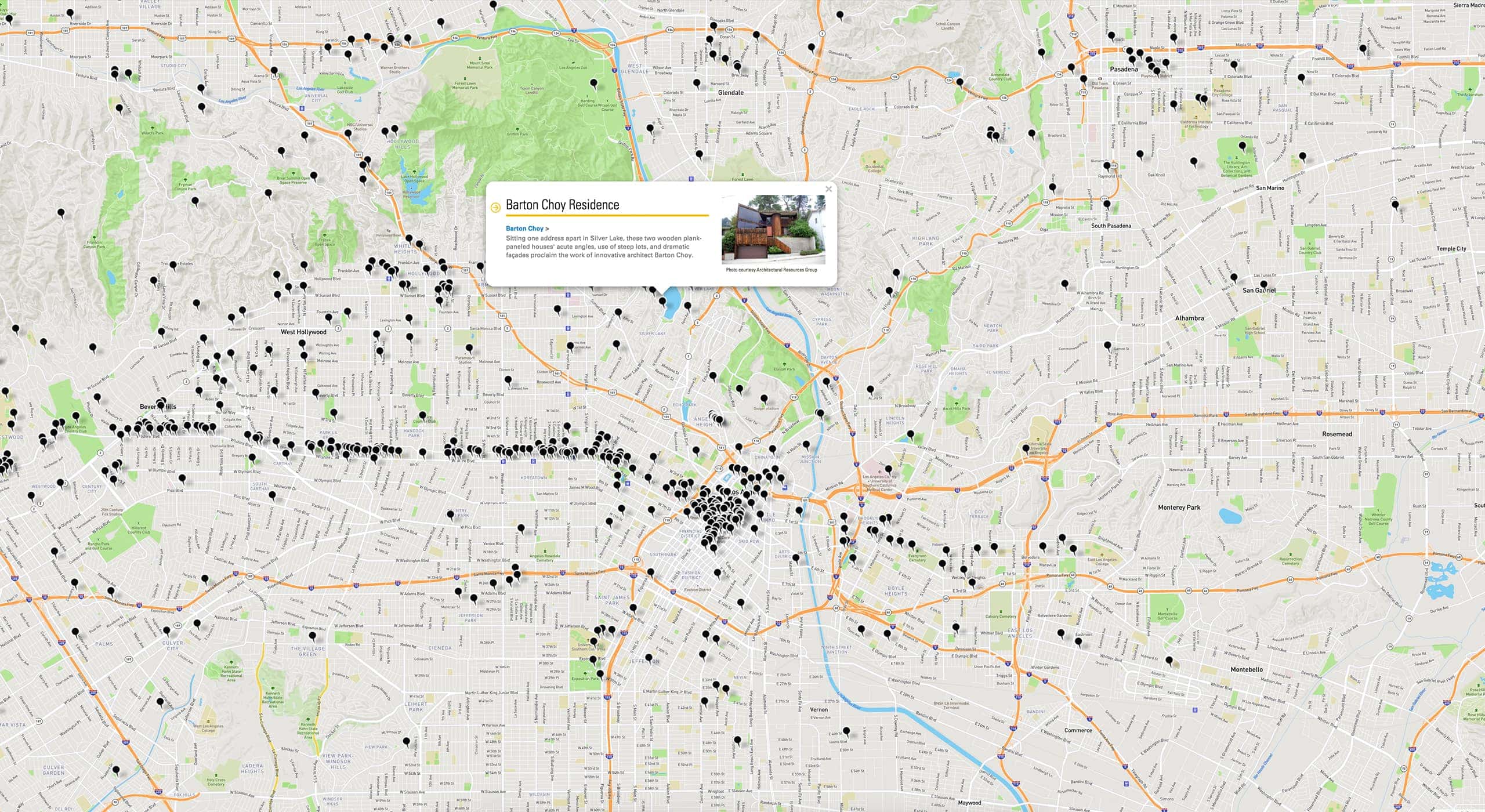
Task: Select the pin at Evergreen Cemetery
Action: pos(911,545)
